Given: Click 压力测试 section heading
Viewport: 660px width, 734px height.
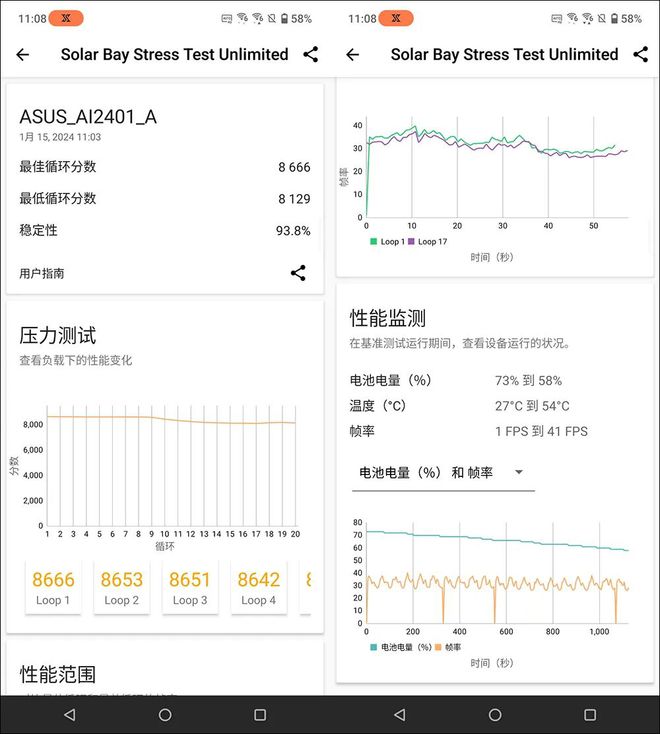Looking at the screenshot, I should pos(58,336).
